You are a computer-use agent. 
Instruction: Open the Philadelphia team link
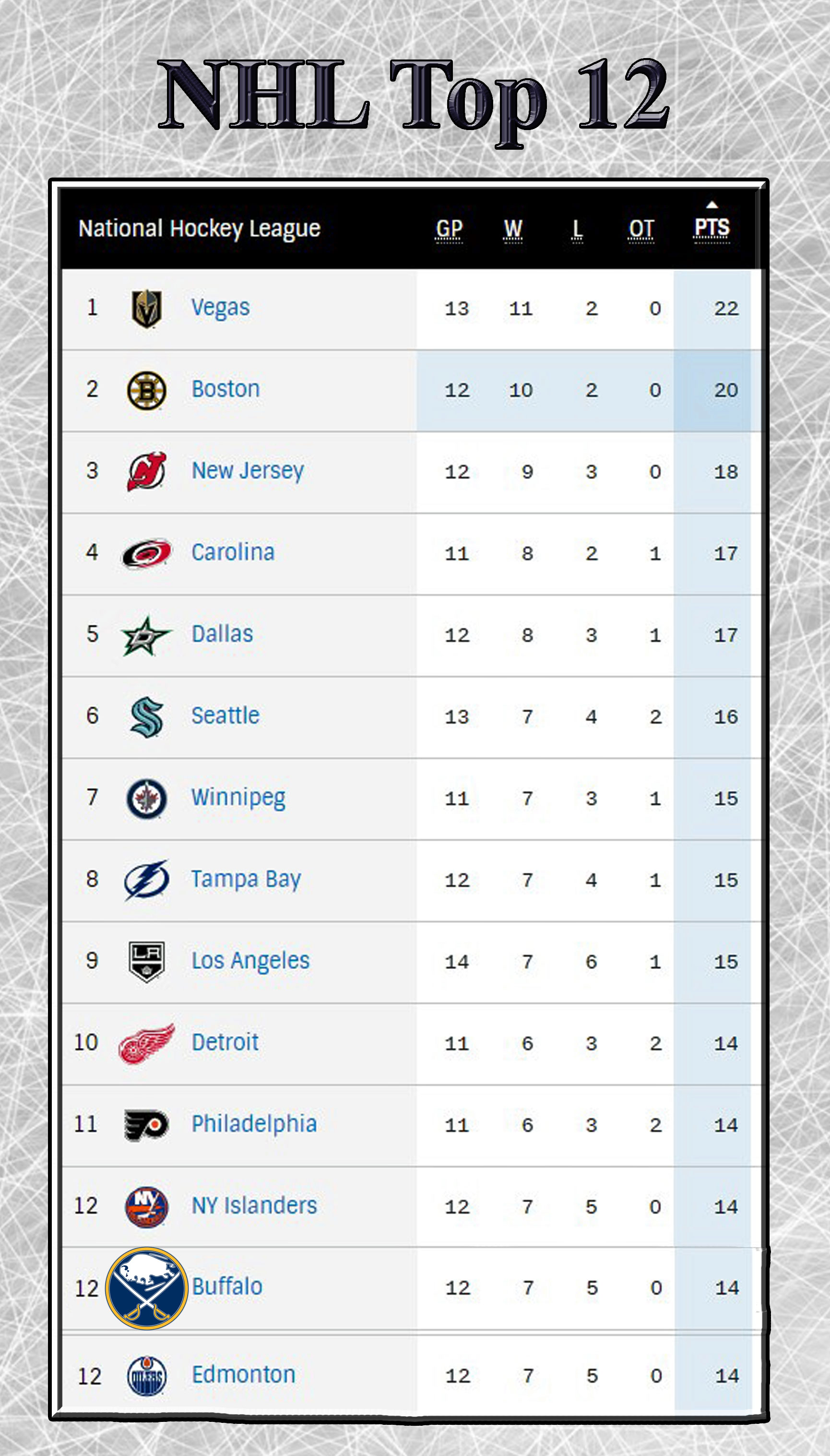coord(254,1124)
